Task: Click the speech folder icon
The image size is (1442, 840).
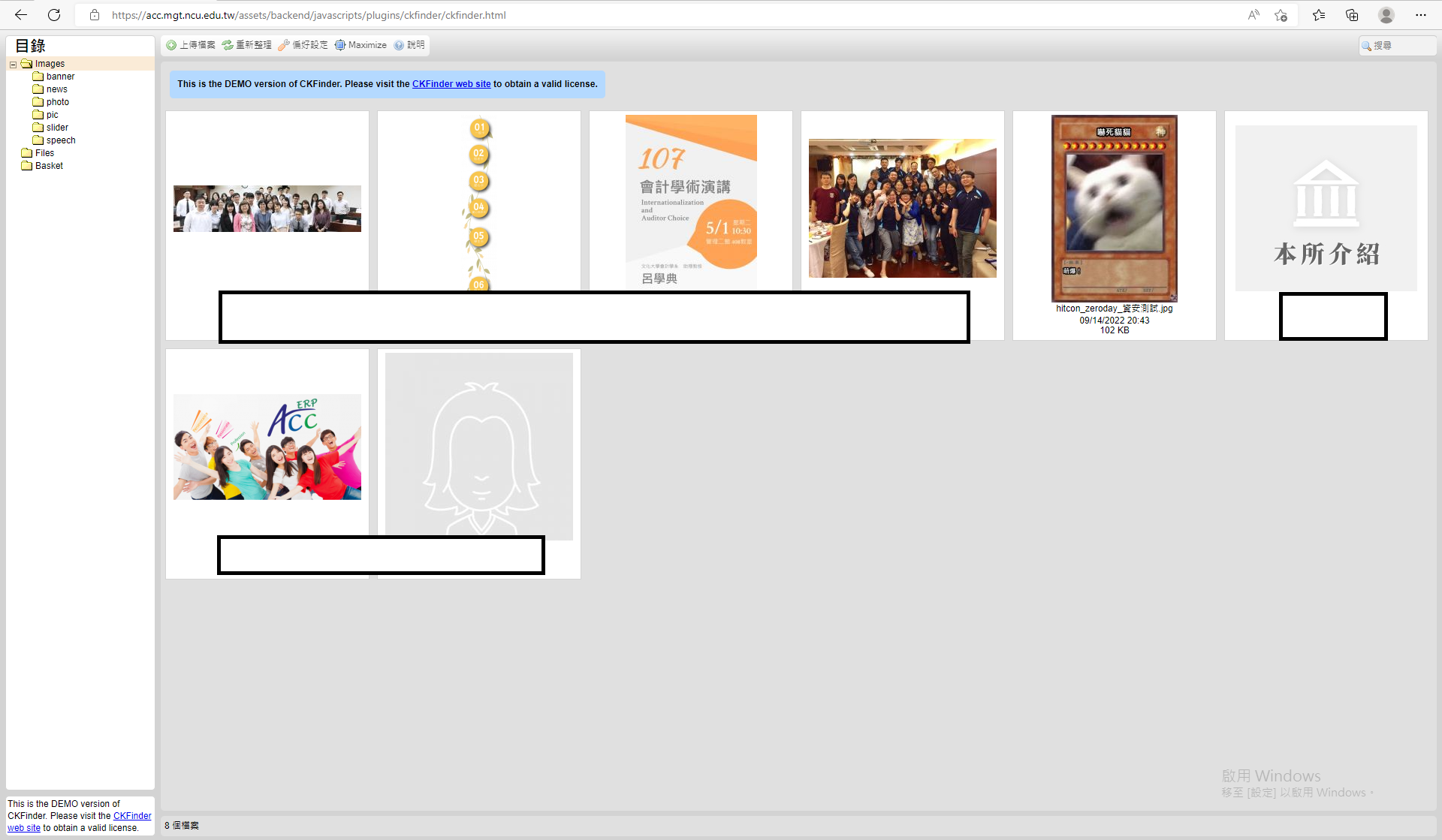Action: 38,140
